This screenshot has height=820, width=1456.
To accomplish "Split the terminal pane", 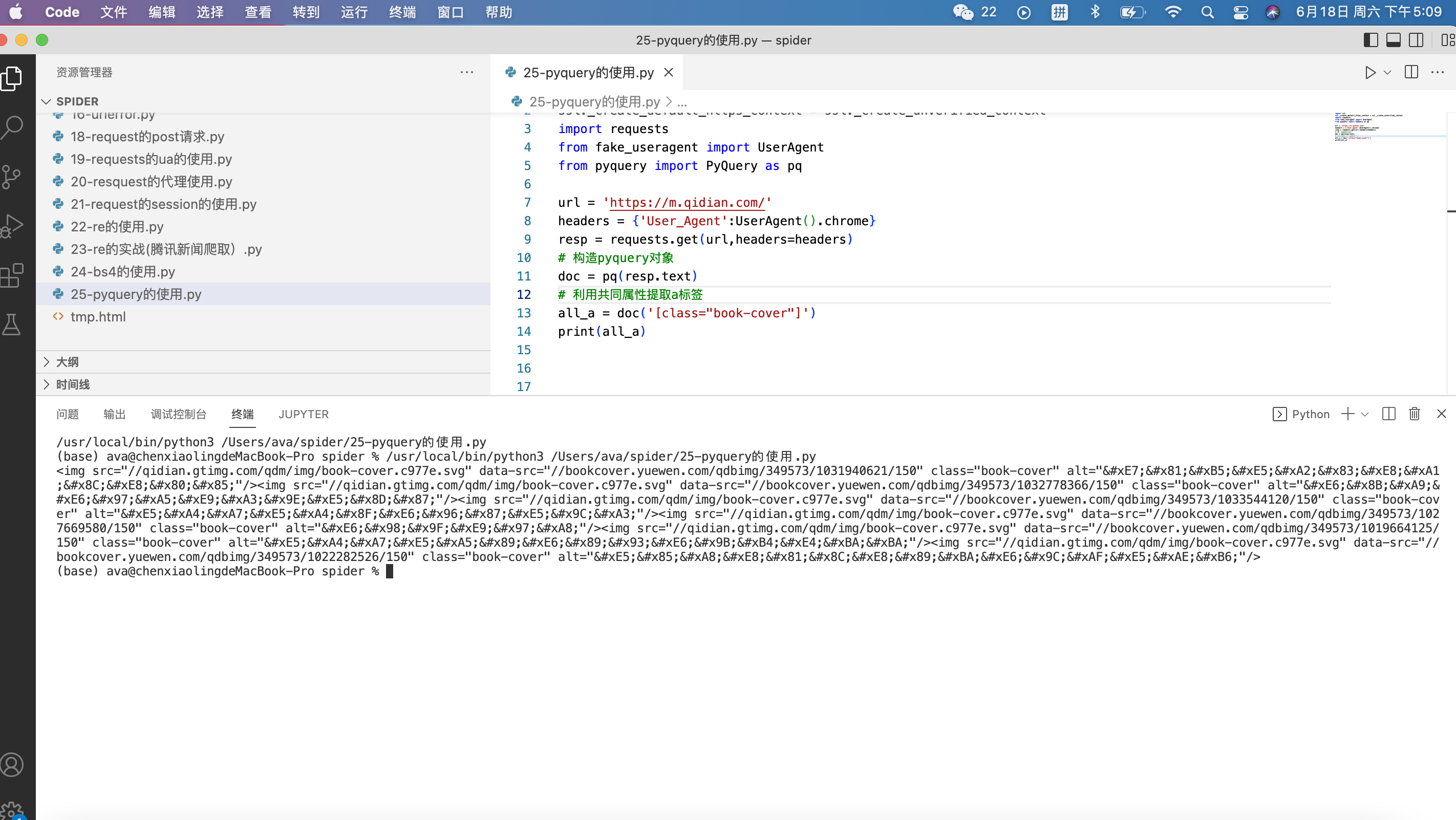I will click(1389, 414).
